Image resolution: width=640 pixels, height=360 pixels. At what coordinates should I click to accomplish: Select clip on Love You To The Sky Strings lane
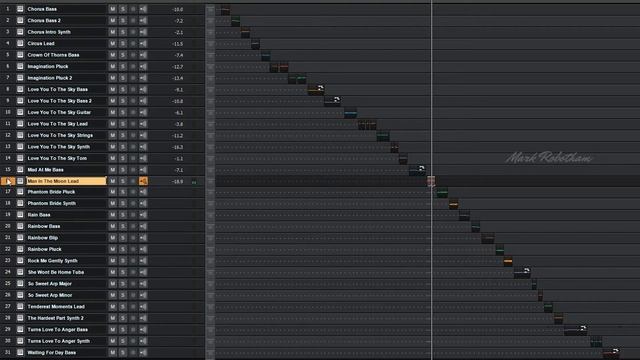tap(383, 136)
